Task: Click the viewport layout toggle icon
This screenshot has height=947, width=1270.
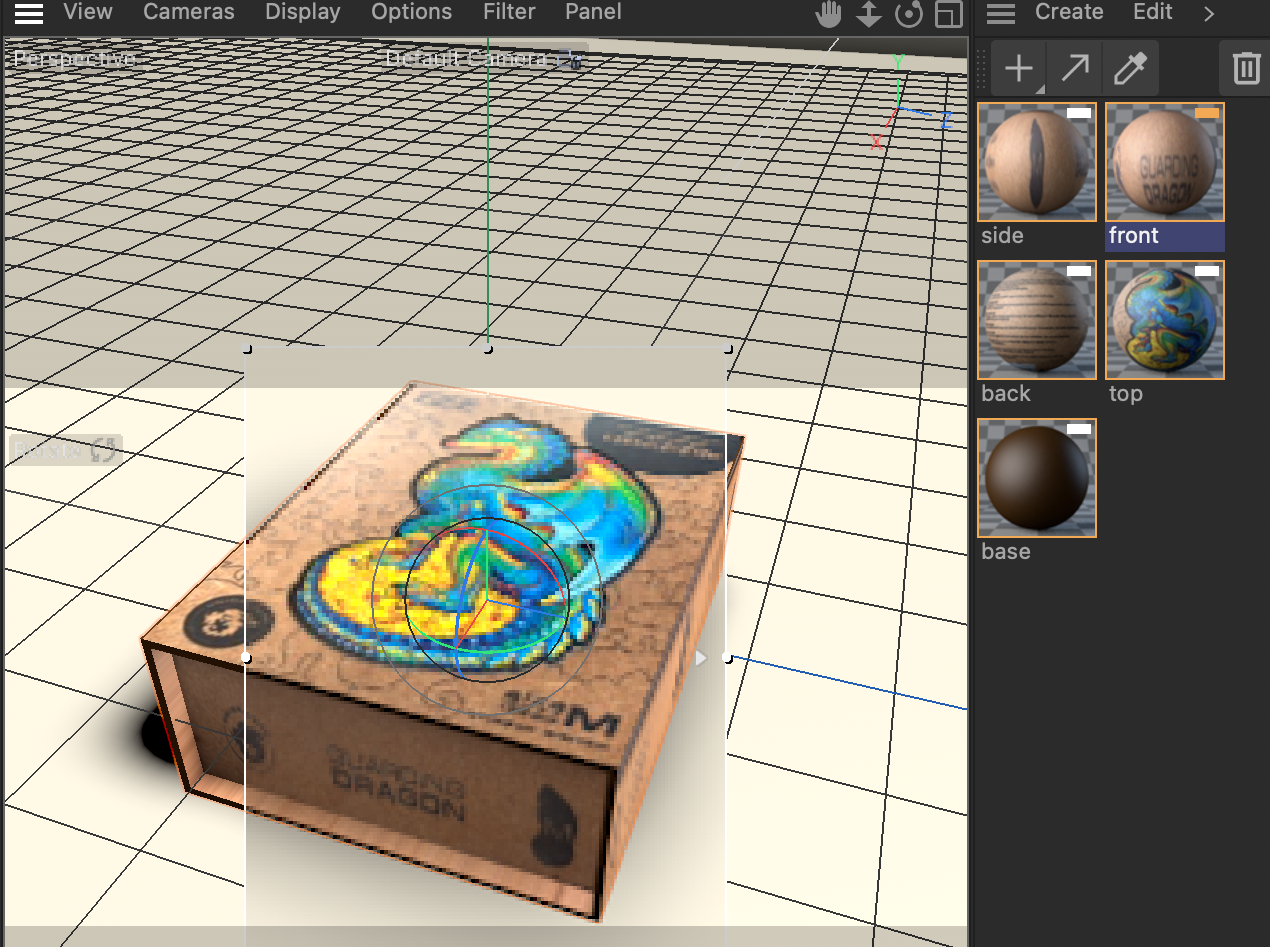Action: pyautogui.click(x=948, y=14)
